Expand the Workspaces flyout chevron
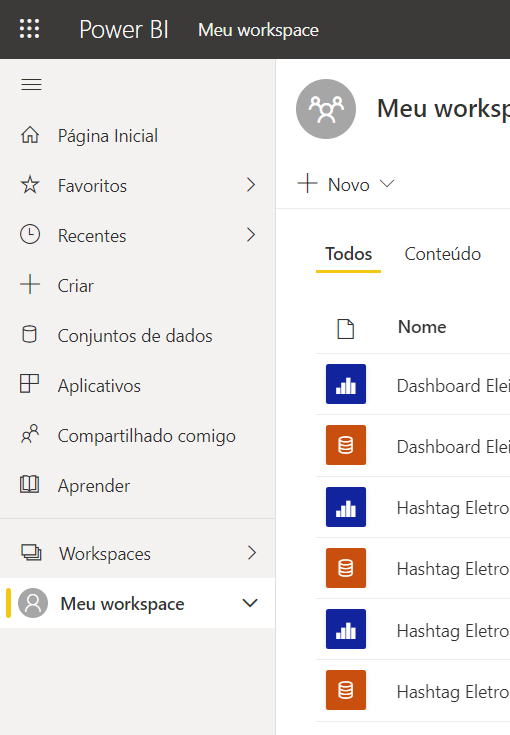This screenshot has height=735, width=510. pos(252,553)
